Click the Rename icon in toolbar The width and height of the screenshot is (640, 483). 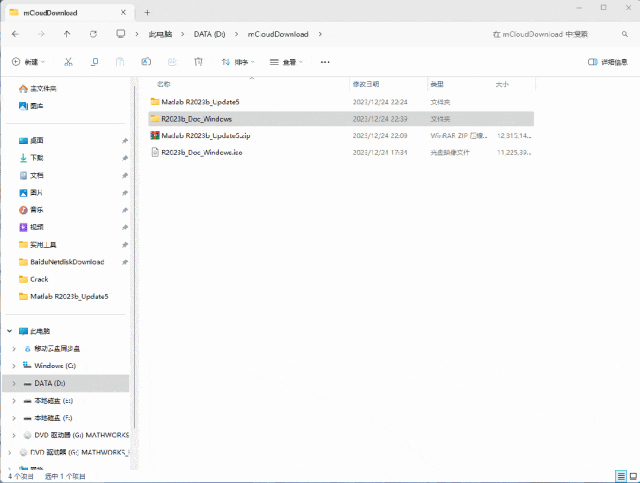click(146, 62)
